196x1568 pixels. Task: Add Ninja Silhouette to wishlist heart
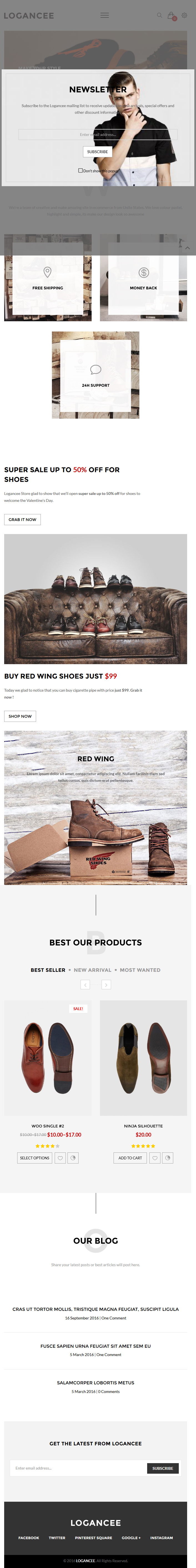coord(155,1158)
